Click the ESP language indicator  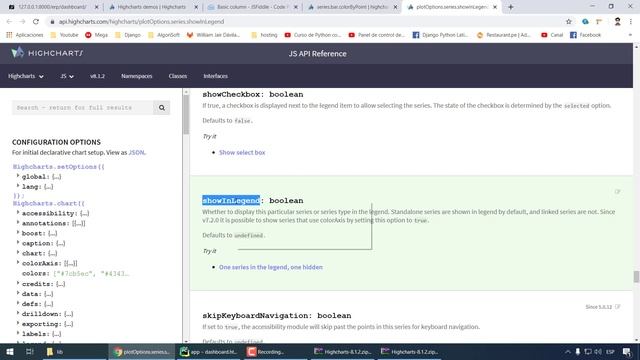coord(610,351)
